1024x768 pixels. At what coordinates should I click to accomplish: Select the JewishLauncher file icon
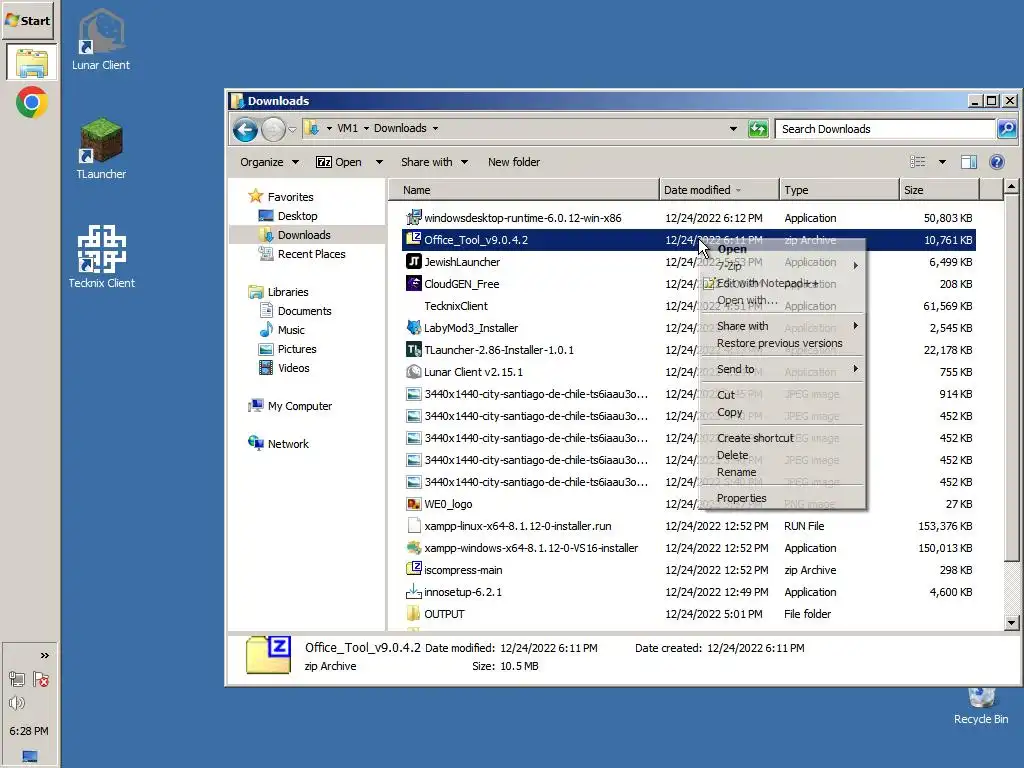point(413,261)
